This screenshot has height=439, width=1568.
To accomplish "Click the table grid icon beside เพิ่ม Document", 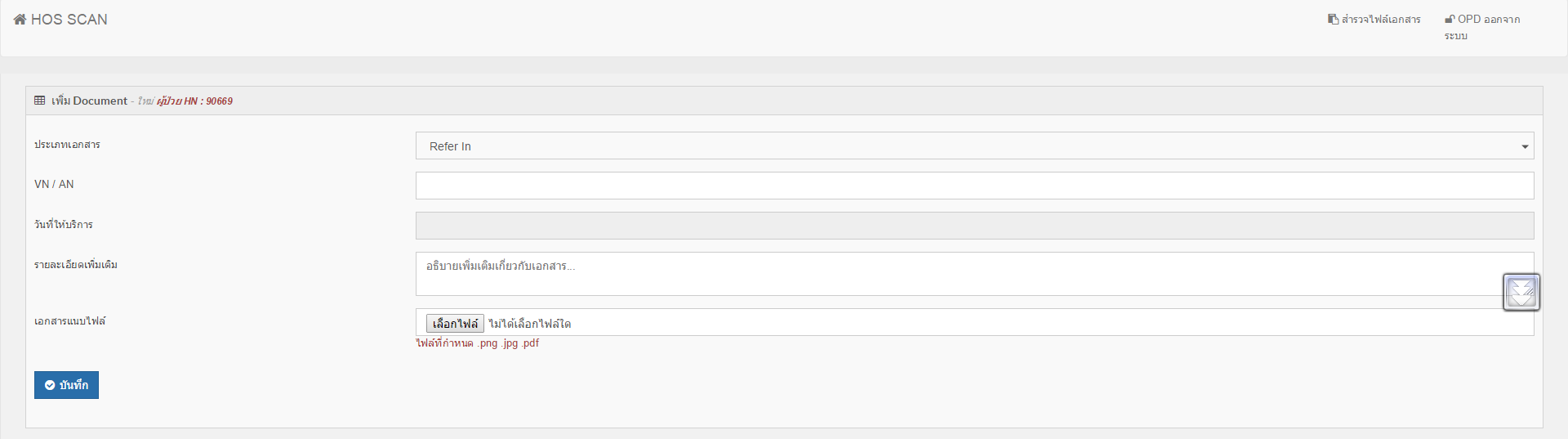I will (x=40, y=101).
